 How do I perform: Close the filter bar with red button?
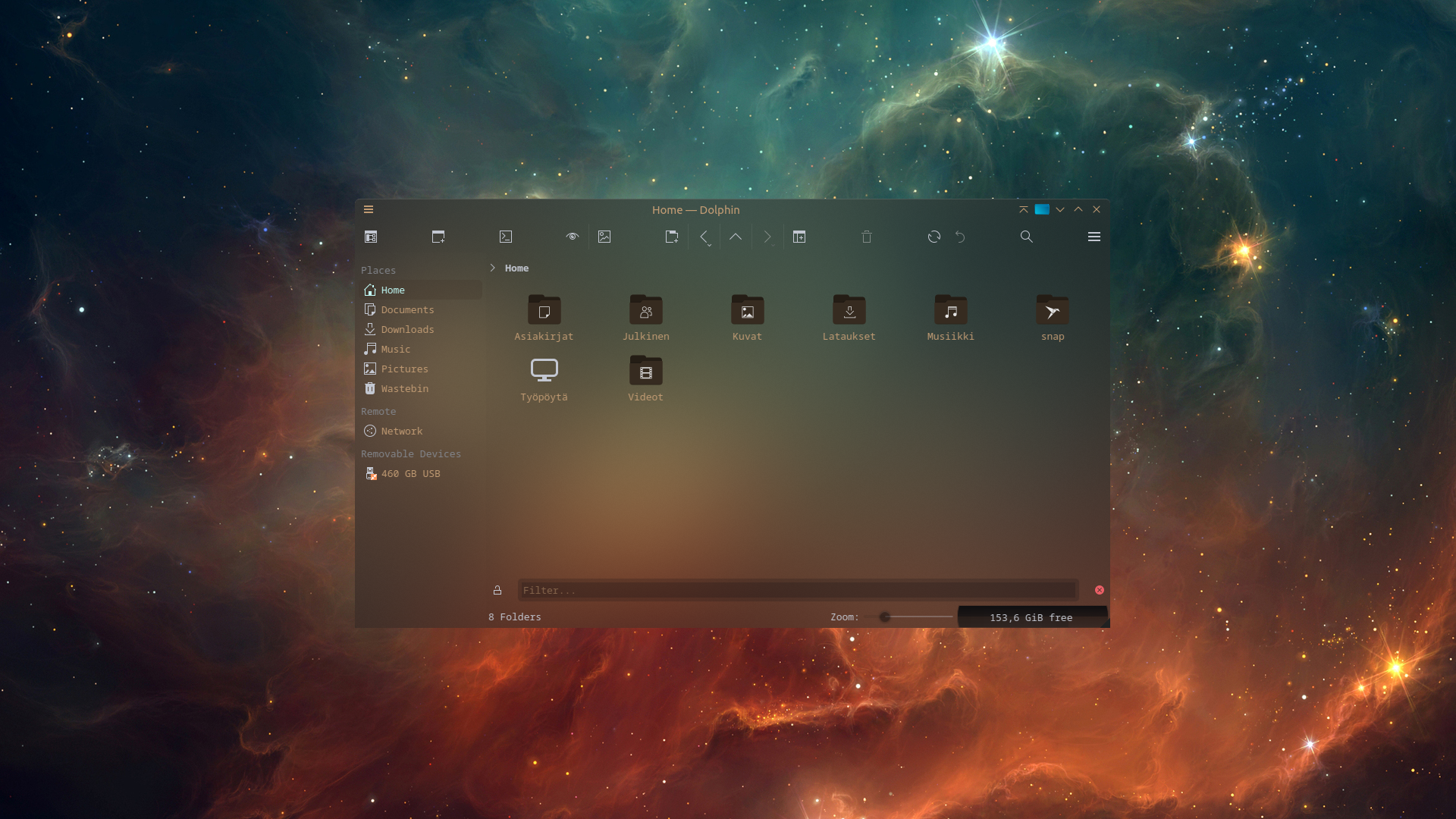[1100, 590]
